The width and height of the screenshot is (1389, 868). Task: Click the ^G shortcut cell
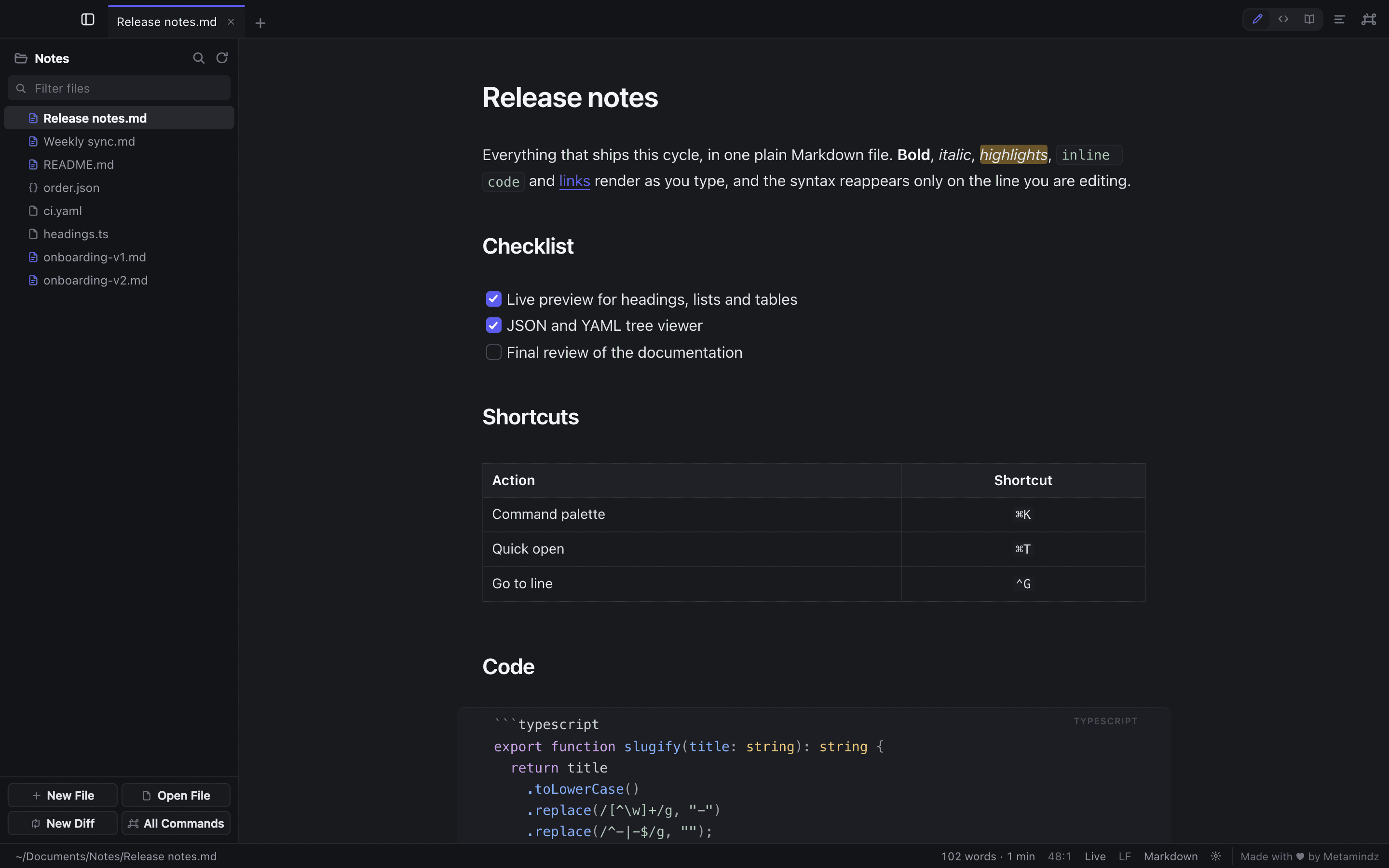1023,584
